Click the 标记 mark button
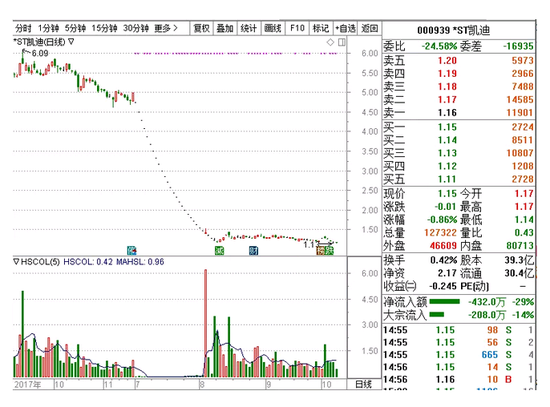The width and height of the screenshot is (550, 407). coord(321,28)
